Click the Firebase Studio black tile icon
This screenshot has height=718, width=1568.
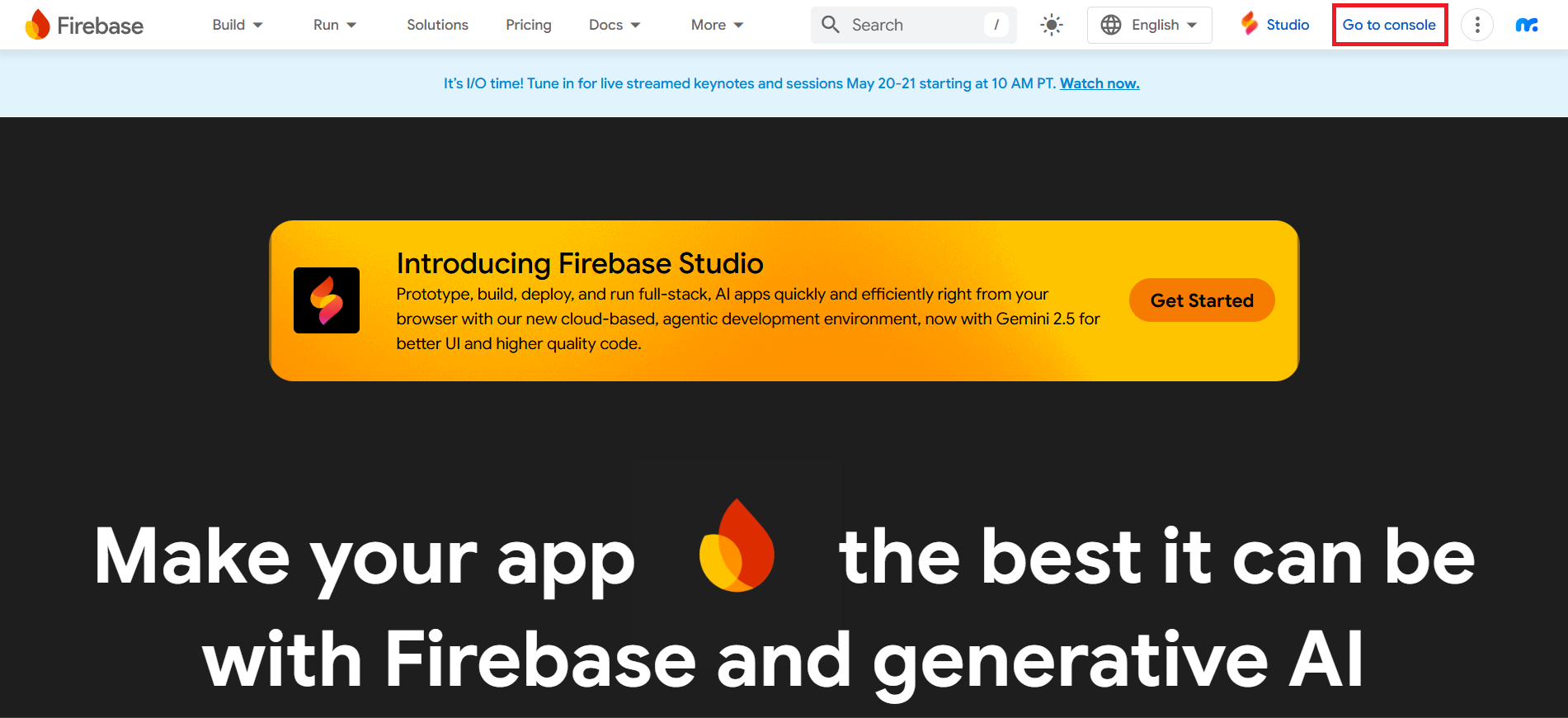pyautogui.click(x=327, y=300)
